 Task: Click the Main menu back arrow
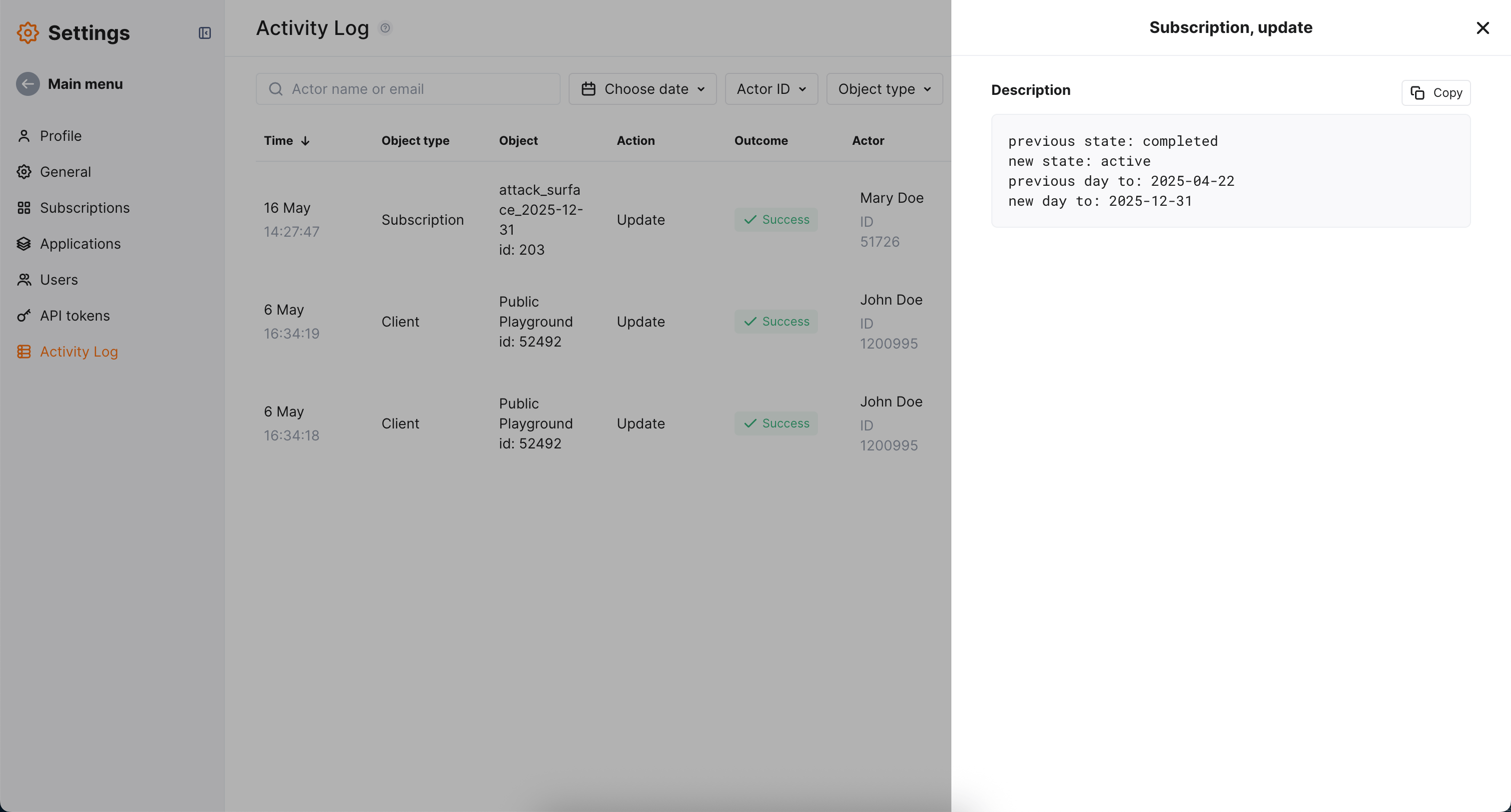(x=27, y=84)
